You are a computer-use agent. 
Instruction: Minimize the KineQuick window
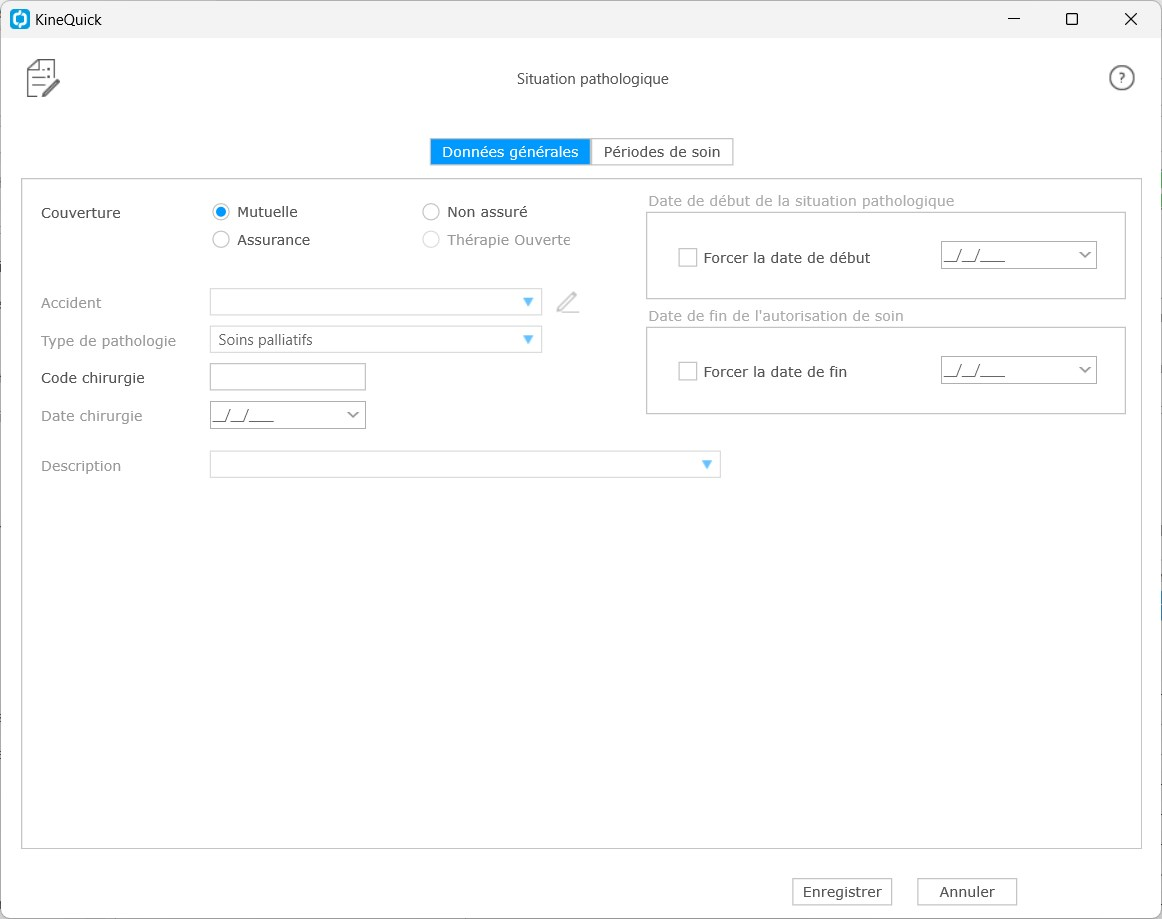point(1014,19)
